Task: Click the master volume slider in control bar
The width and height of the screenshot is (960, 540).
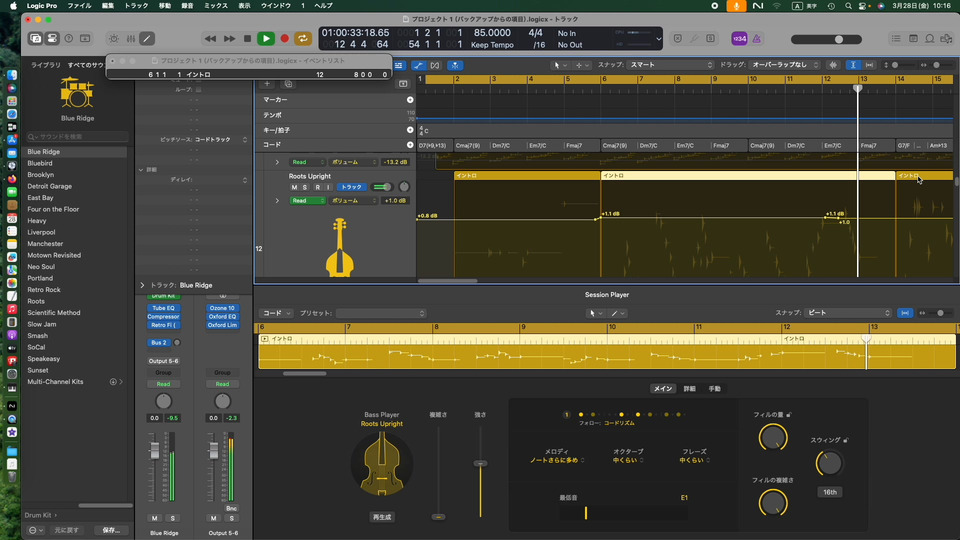Action: 839,39
